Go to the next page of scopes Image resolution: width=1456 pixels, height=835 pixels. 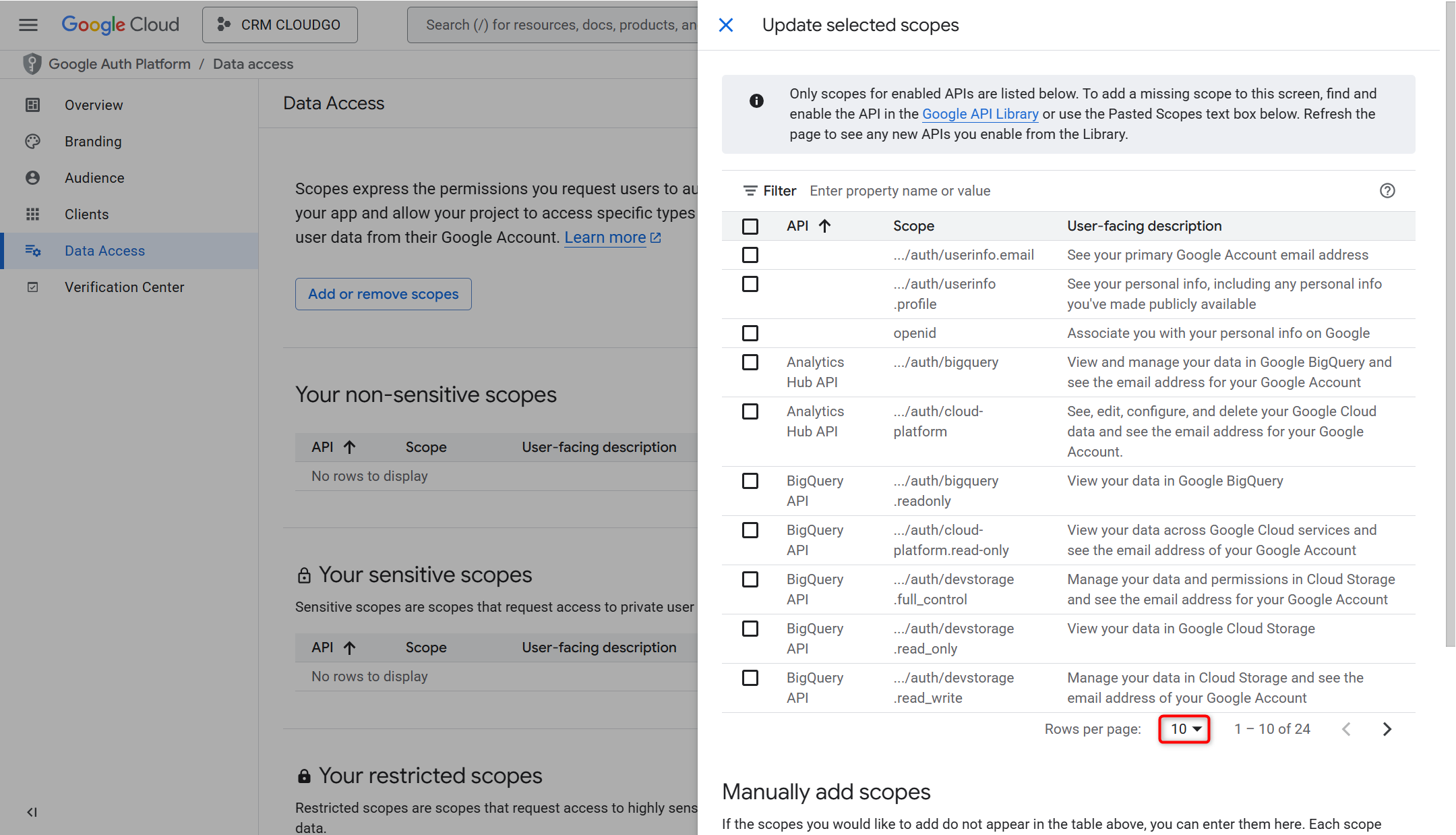pyautogui.click(x=1387, y=729)
